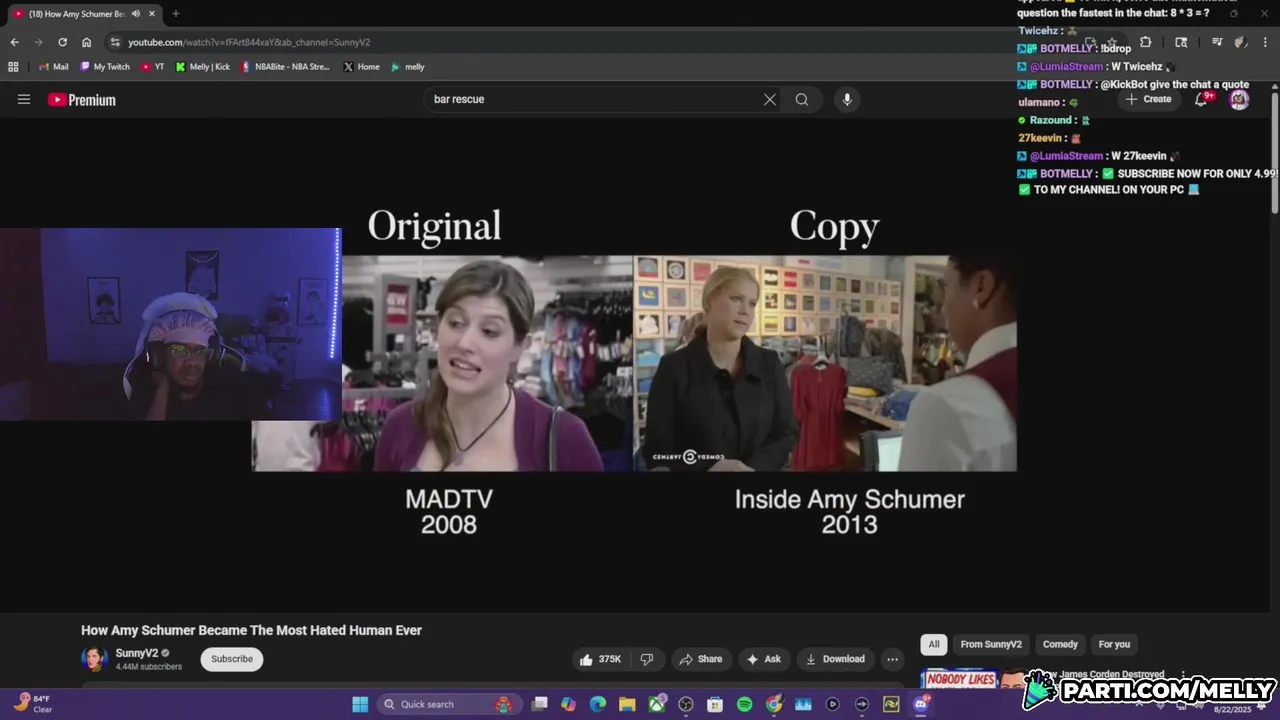
Task: Launch Spotify from the taskbar
Action: tap(744, 704)
